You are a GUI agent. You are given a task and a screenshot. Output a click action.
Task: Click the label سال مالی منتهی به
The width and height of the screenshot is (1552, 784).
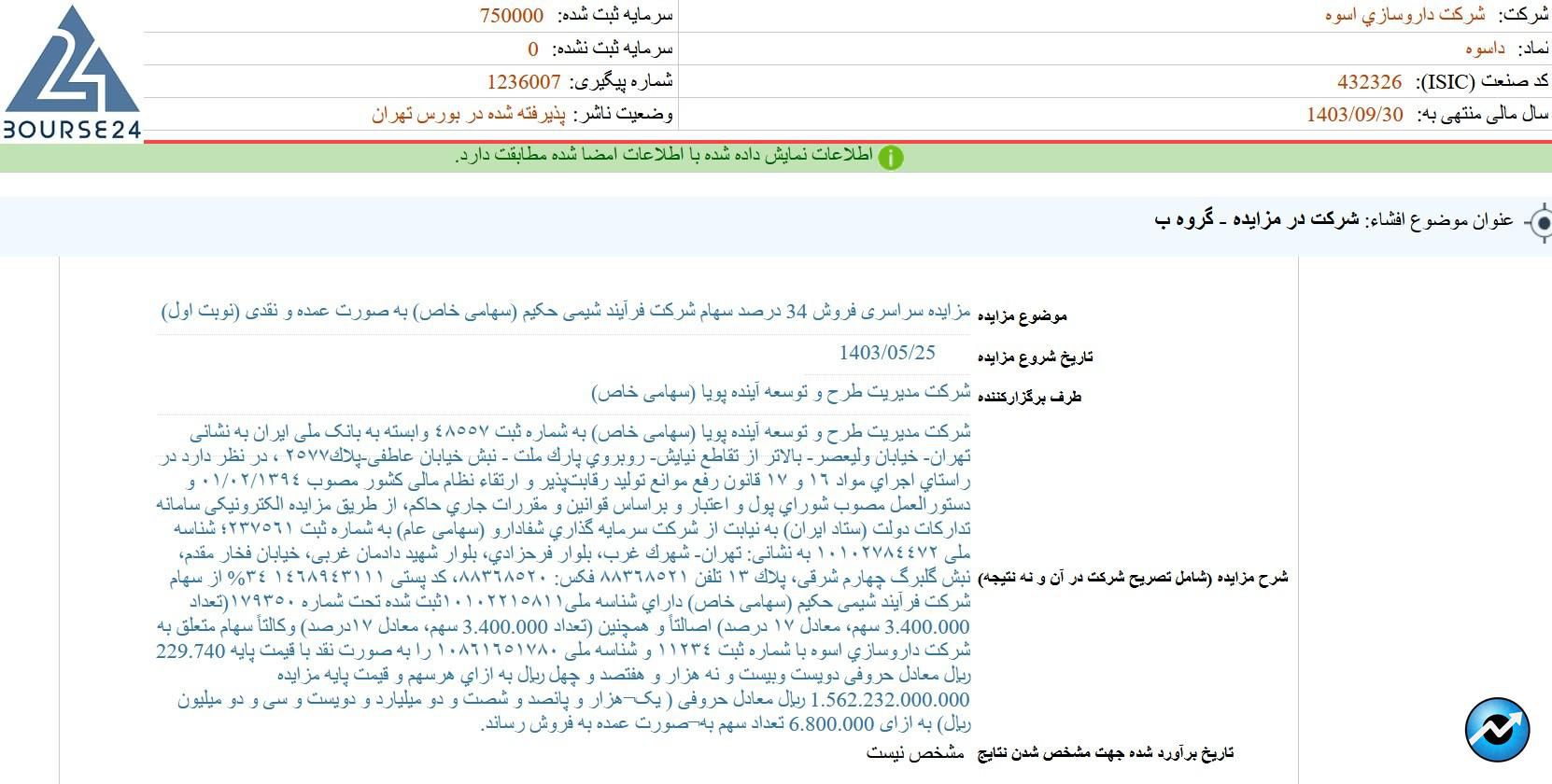coord(1484,115)
